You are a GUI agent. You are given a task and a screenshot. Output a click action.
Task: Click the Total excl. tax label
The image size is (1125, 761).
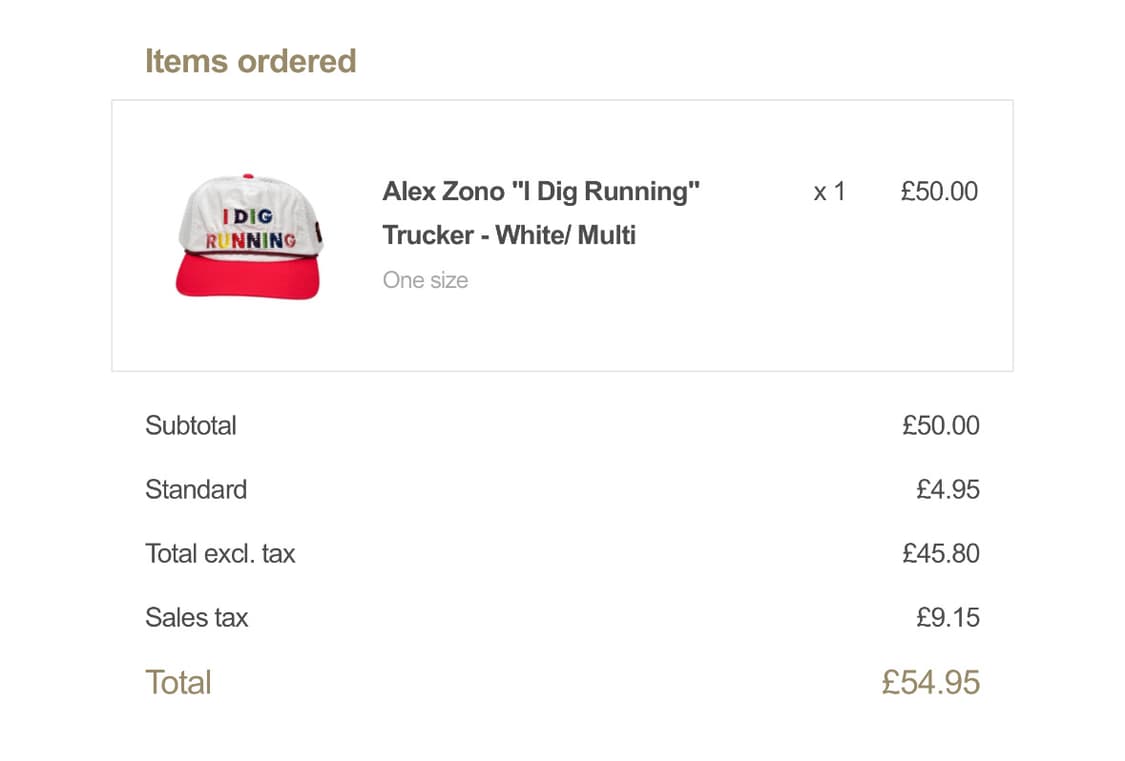click(220, 553)
